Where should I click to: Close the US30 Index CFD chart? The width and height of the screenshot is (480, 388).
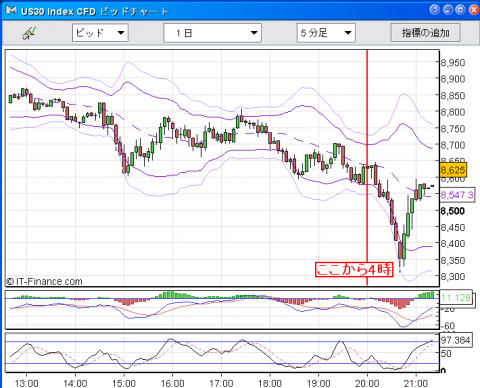coord(473,10)
